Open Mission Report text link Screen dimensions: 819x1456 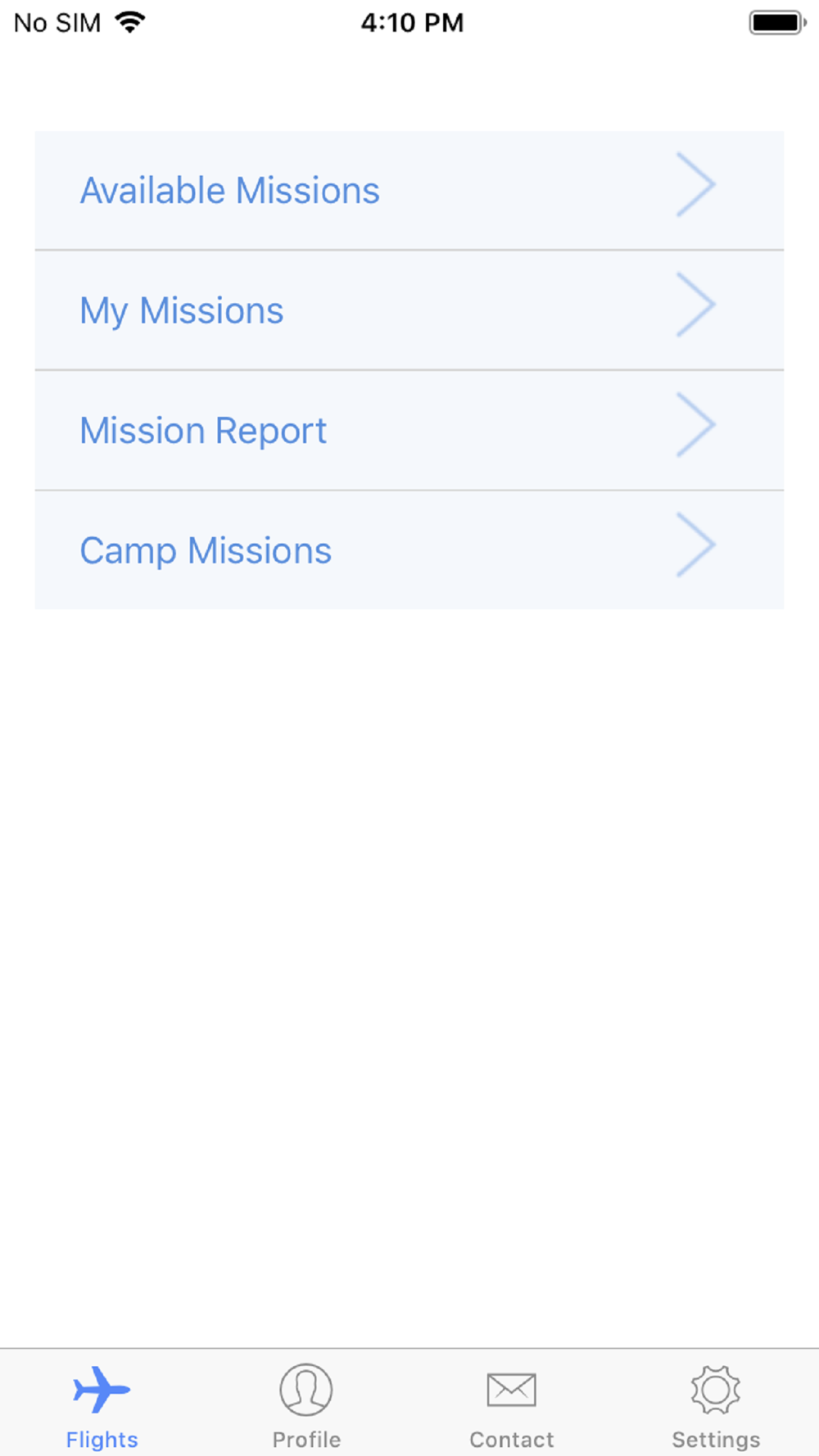tap(203, 431)
